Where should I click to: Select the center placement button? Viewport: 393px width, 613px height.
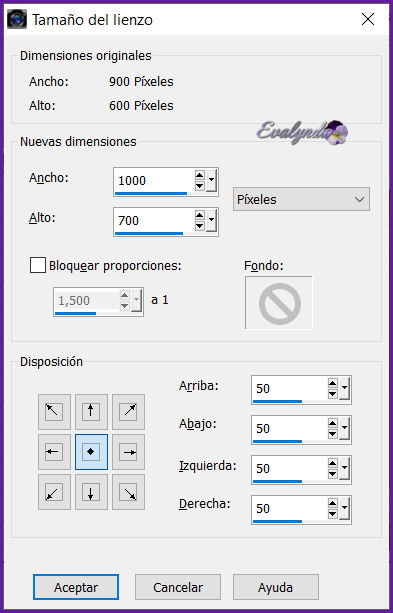[91, 452]
